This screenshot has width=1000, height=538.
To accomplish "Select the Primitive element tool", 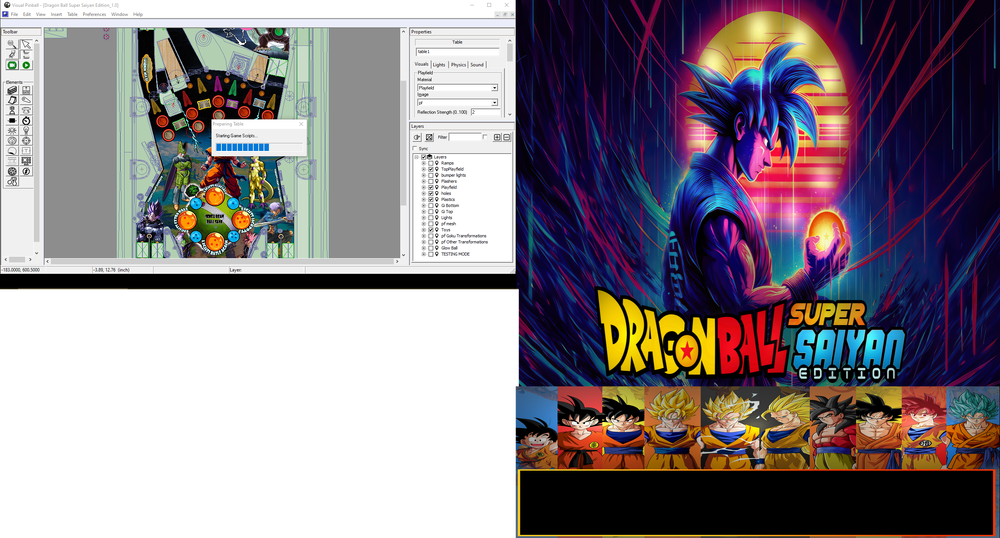I will pos(11,171).
